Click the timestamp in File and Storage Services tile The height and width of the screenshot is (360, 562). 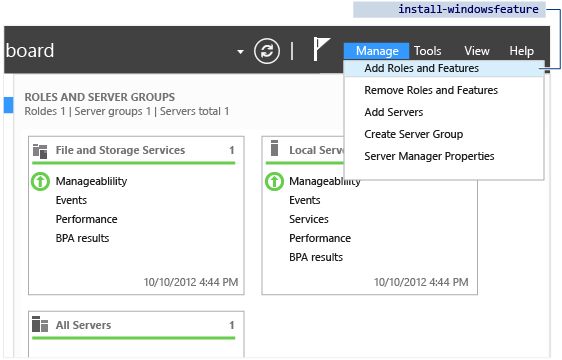click(x=191, y=282)
